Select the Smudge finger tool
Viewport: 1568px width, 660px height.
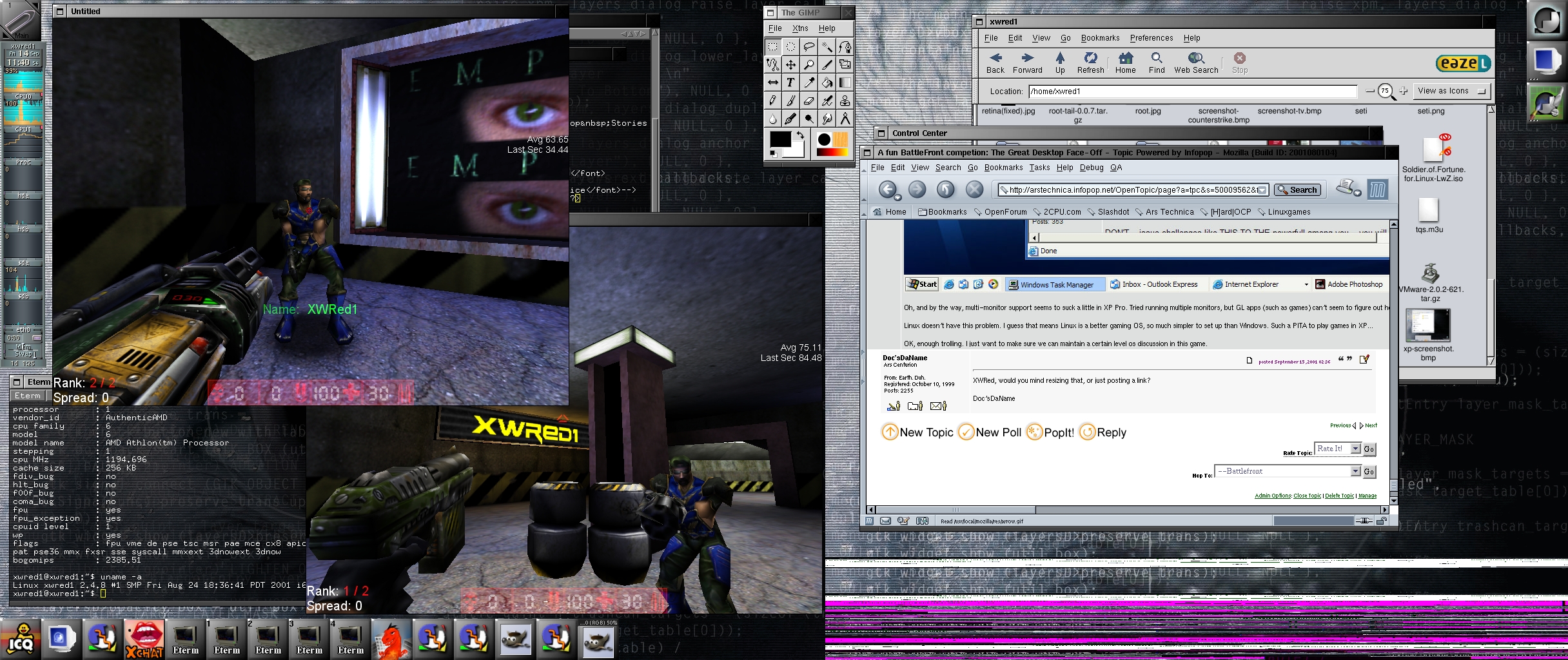tap(827, 119)
